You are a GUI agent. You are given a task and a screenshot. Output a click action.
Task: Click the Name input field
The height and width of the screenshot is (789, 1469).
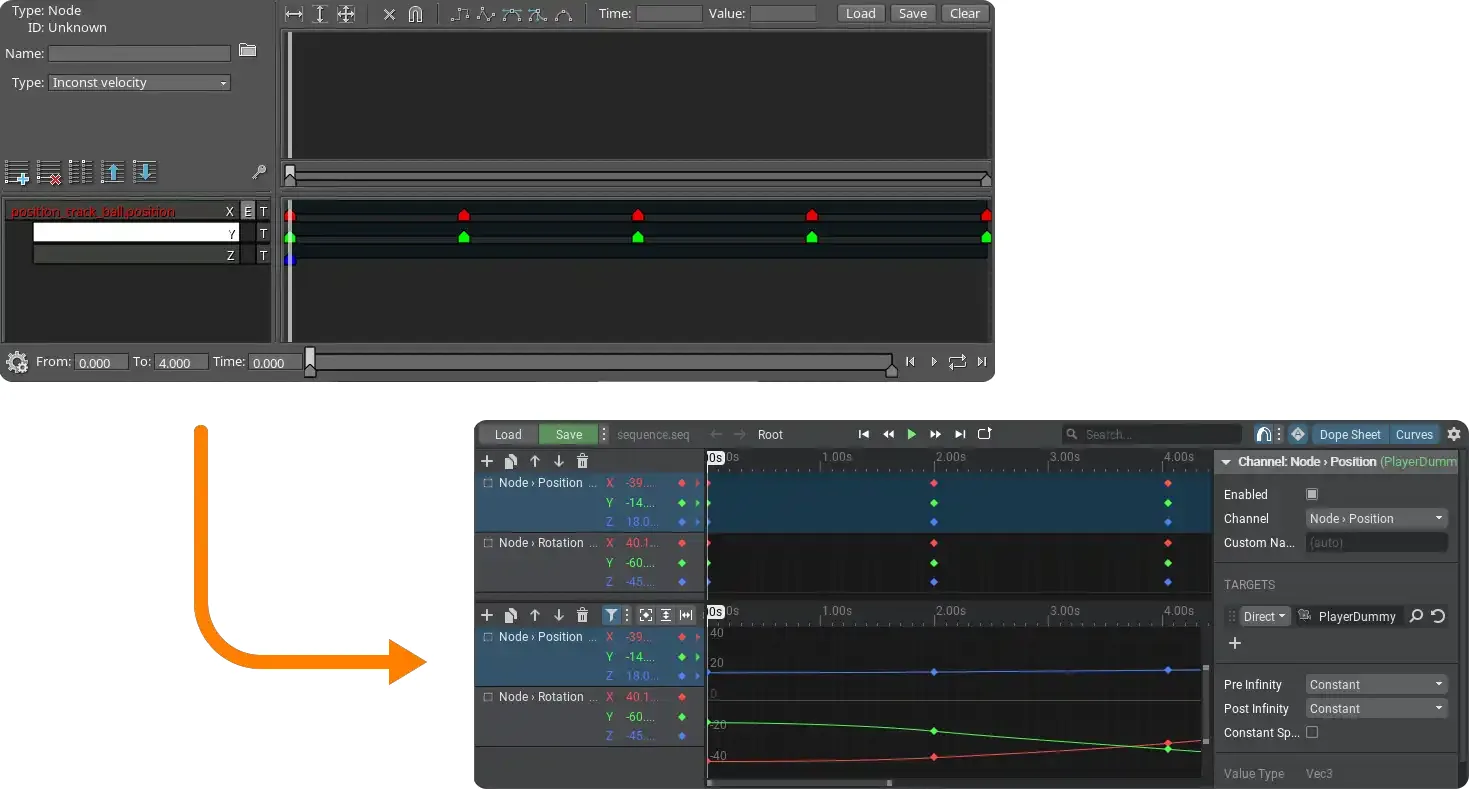click(x=139, y=53)
